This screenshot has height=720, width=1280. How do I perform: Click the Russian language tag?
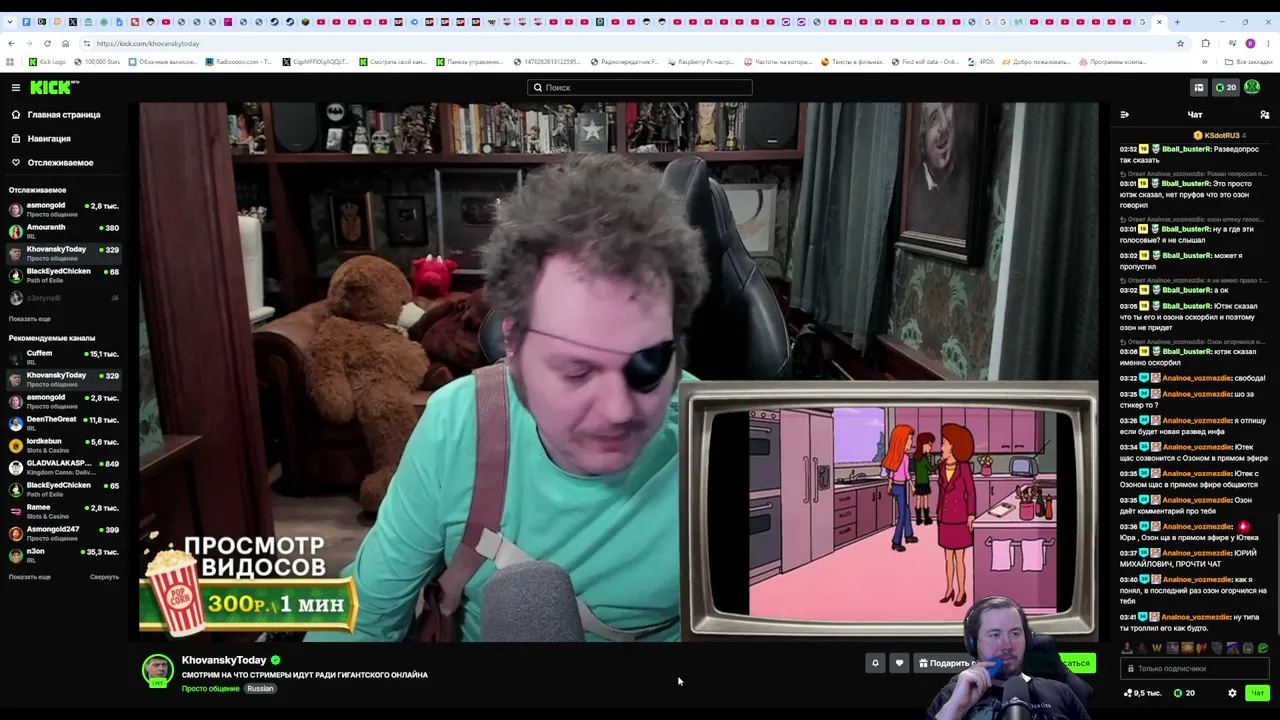coord(260,689)
